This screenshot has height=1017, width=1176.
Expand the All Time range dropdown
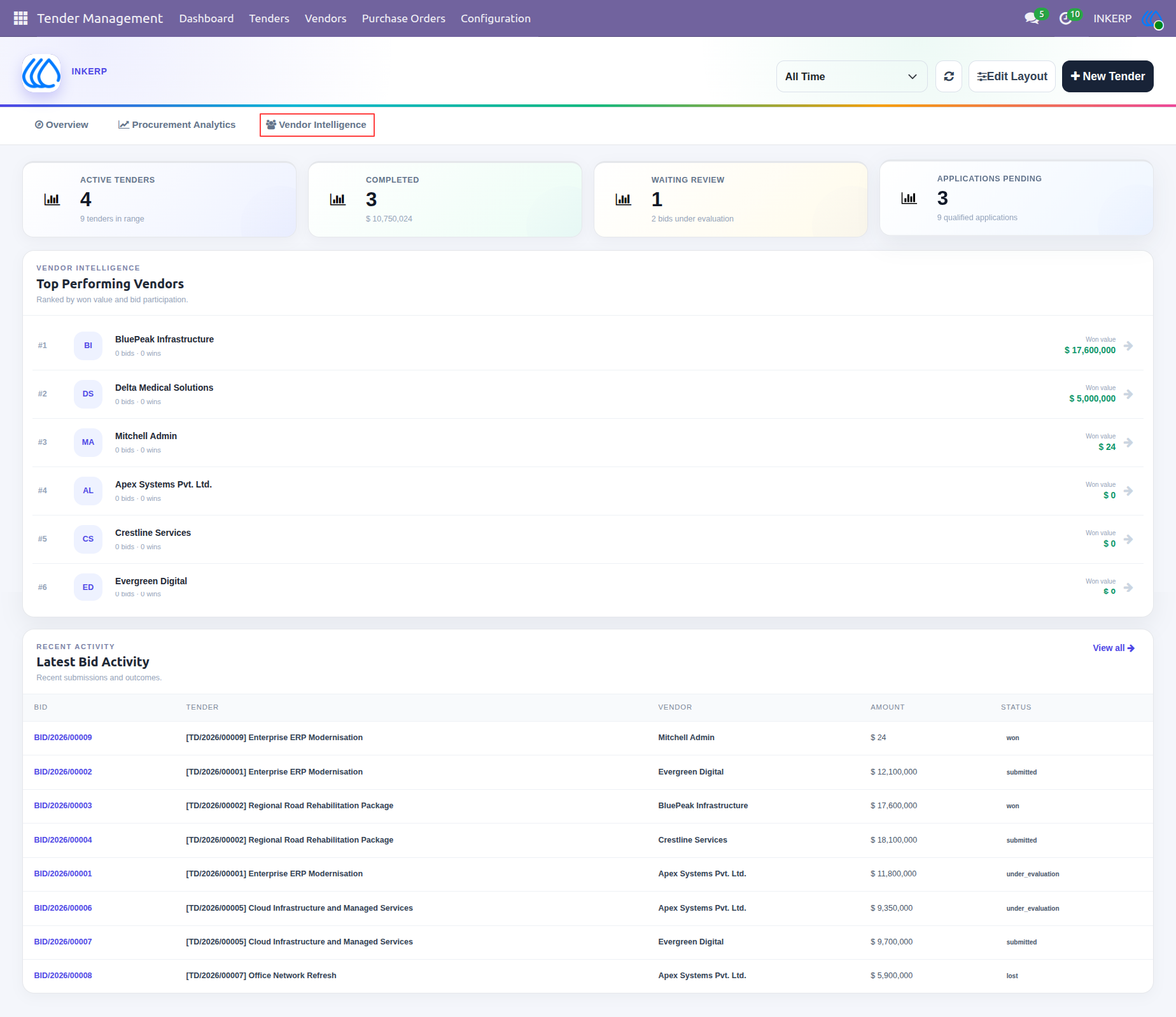pyautogui.click(x=851, y=76)
